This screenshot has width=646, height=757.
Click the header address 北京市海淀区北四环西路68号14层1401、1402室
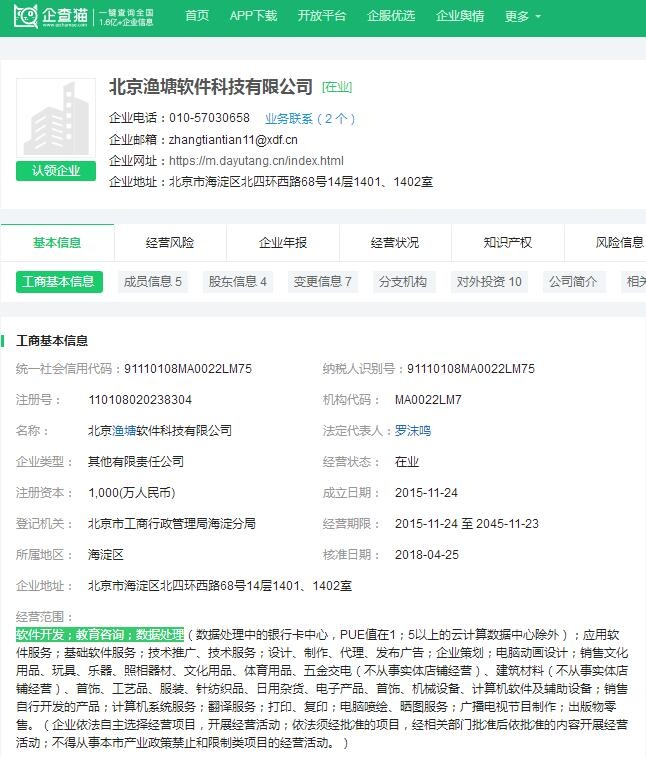(300, 182)
